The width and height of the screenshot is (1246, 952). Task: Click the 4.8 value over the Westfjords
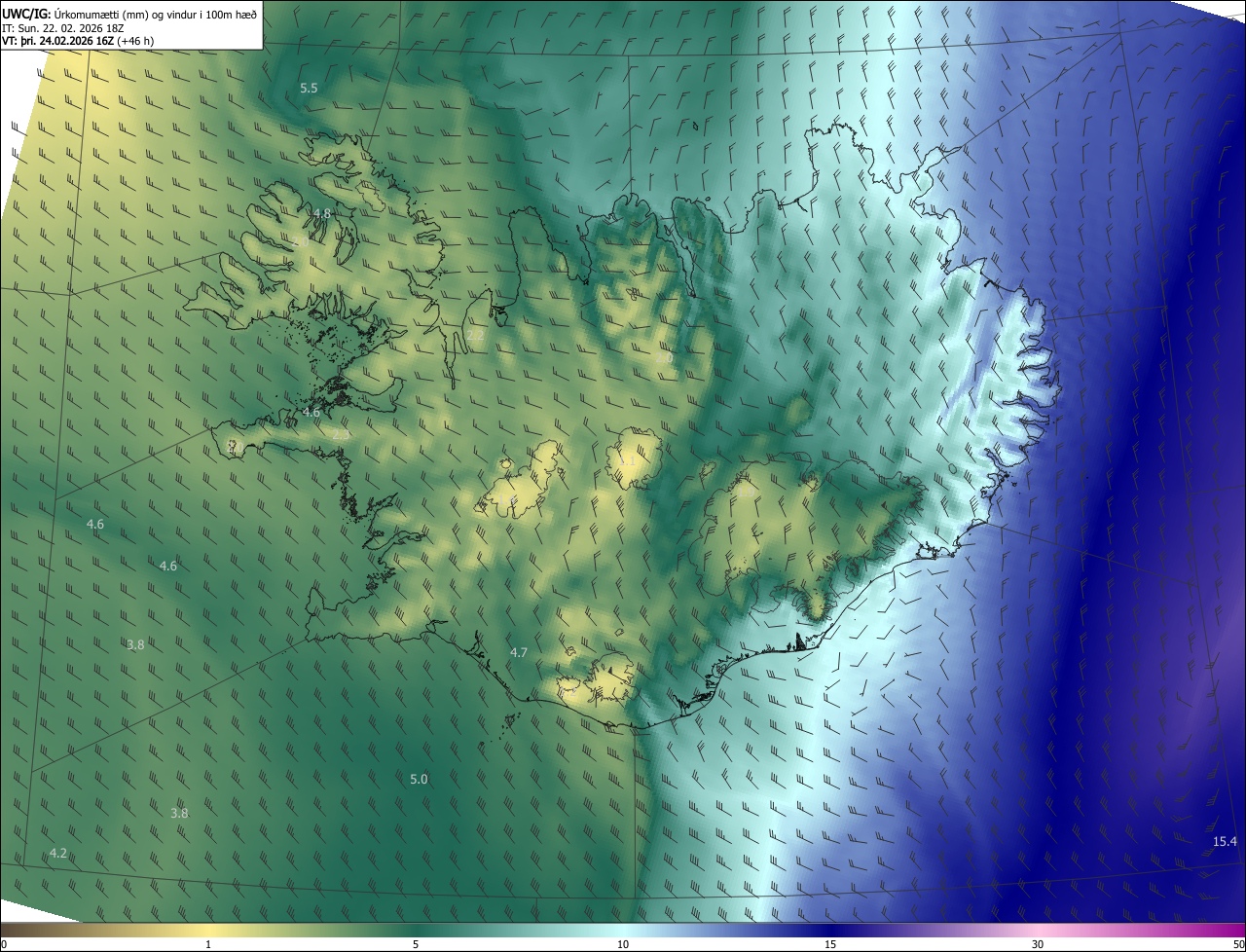322,213
